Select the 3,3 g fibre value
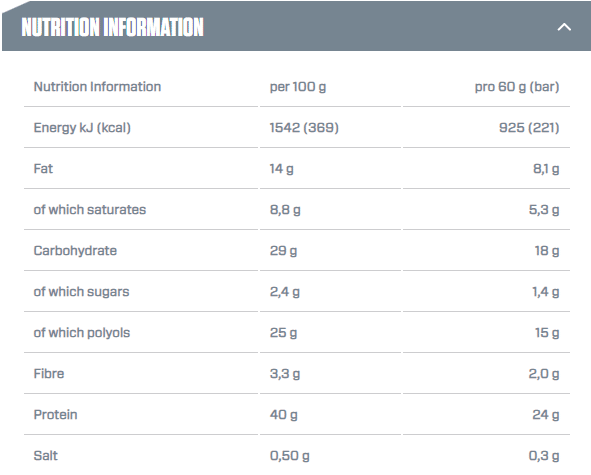591x475 pixels. [285, 374]
